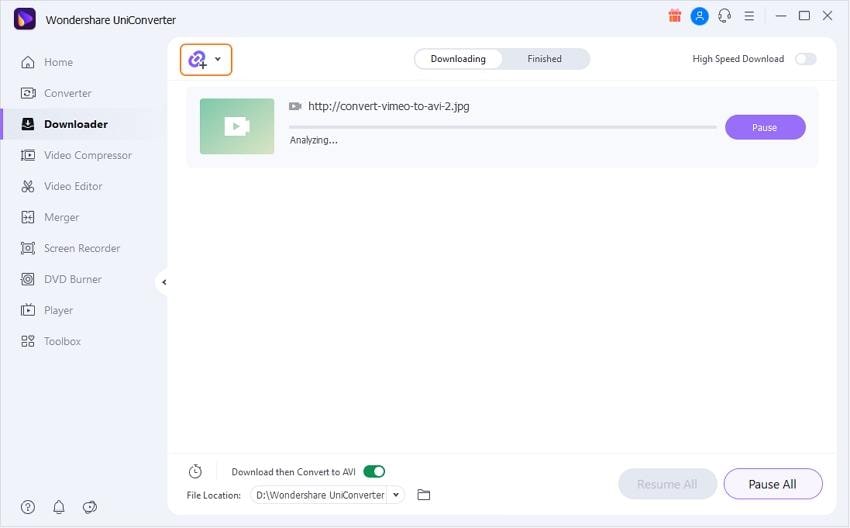Screen dimensions: 850x528
Task: Open the headset support icon
Action: (724, 16)
